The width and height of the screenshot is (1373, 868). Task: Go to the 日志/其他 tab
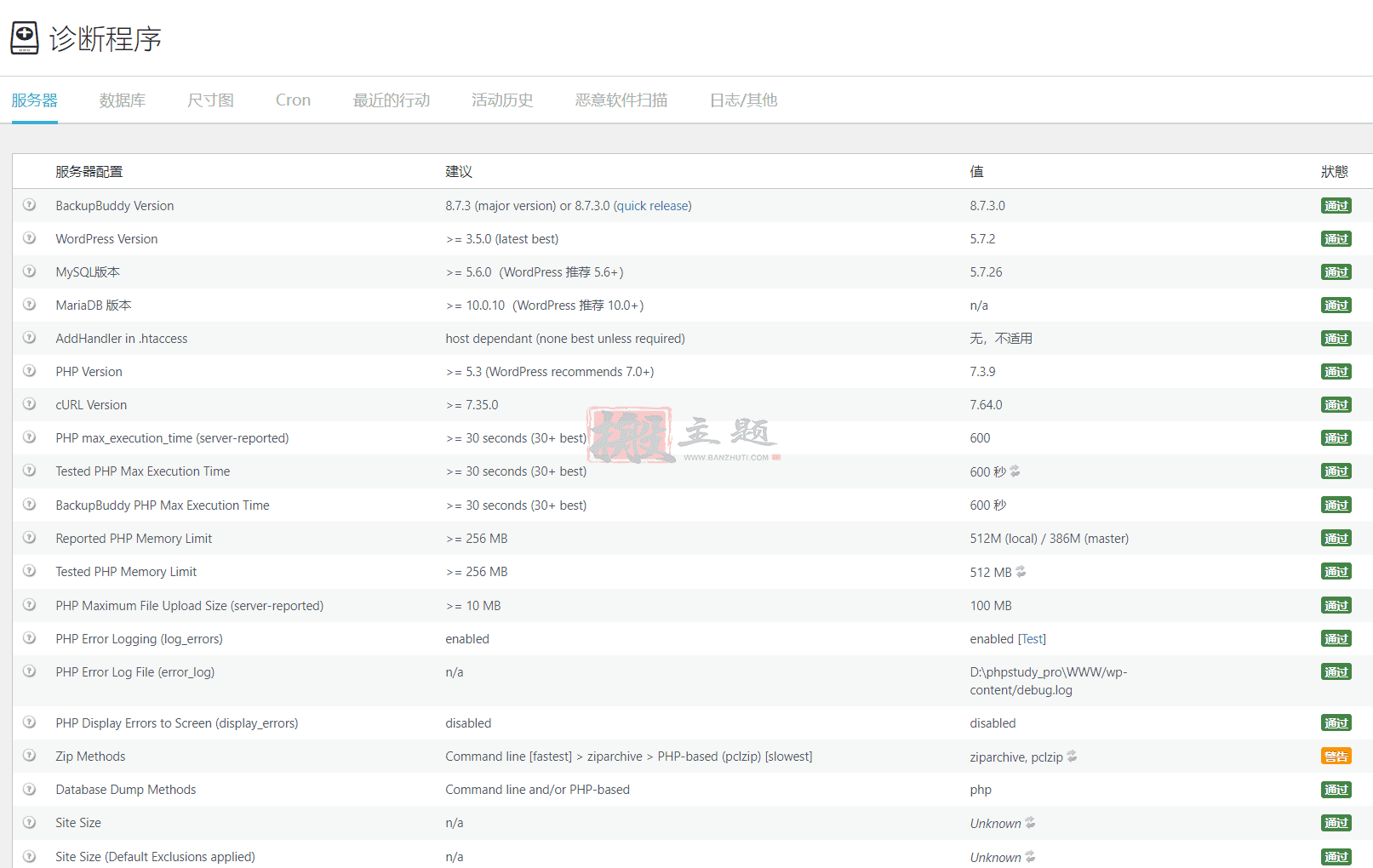pyautogui.click(x=743, y=100)
